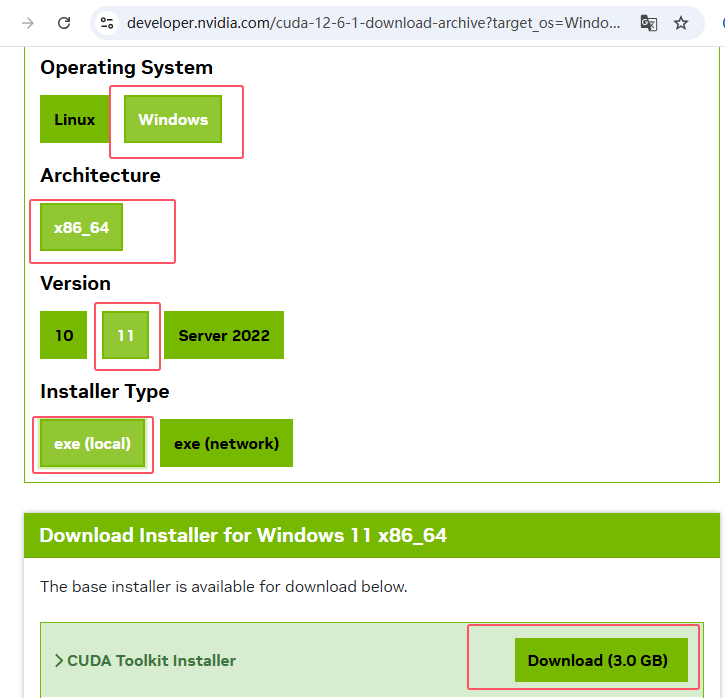Reload the page with refresh icon
The width and height of the screenshot is (725, 698).
coord(64,23)
